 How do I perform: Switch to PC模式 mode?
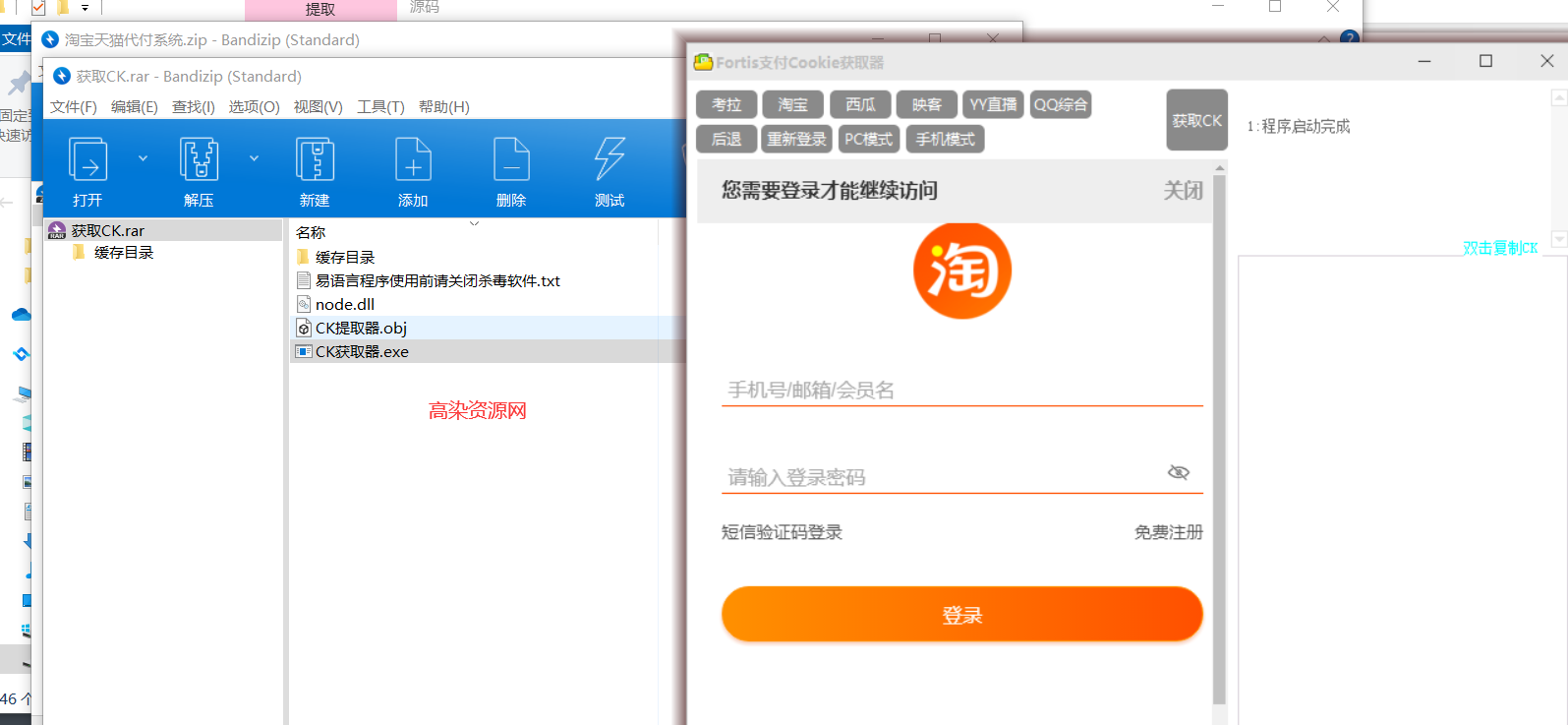click(x=868, y=140)
